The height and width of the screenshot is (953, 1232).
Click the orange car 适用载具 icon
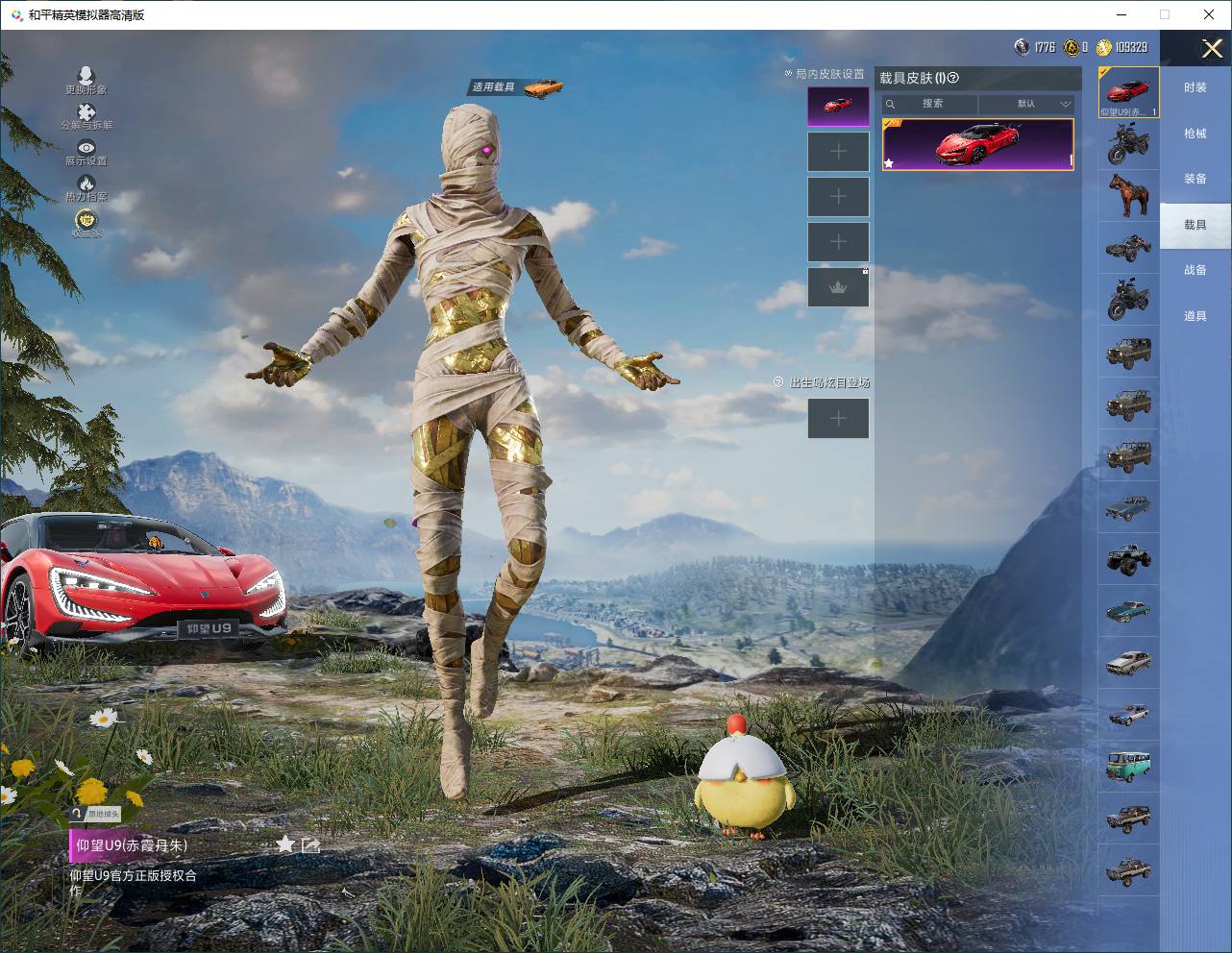[543, 87]
